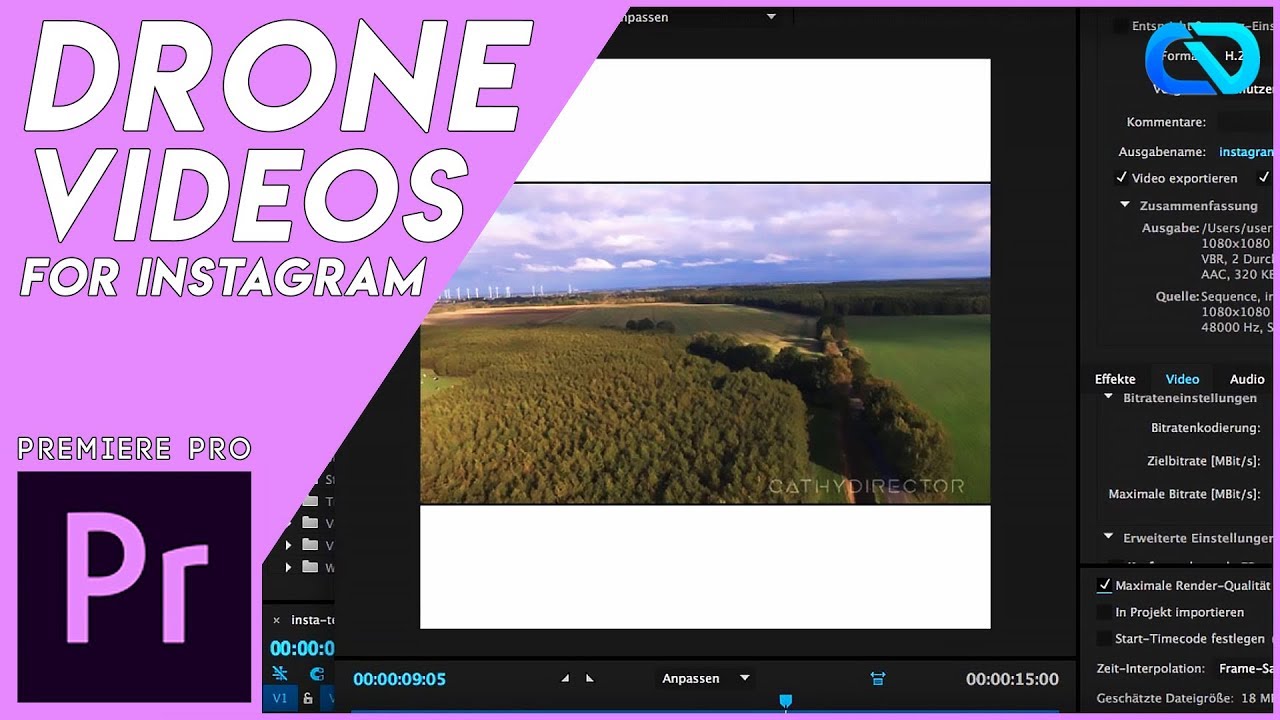This screenshot has width=1280, height=720.
Task: Toggle the checkbox right of Video exportieren
Action: click(x=1264, y=178)
